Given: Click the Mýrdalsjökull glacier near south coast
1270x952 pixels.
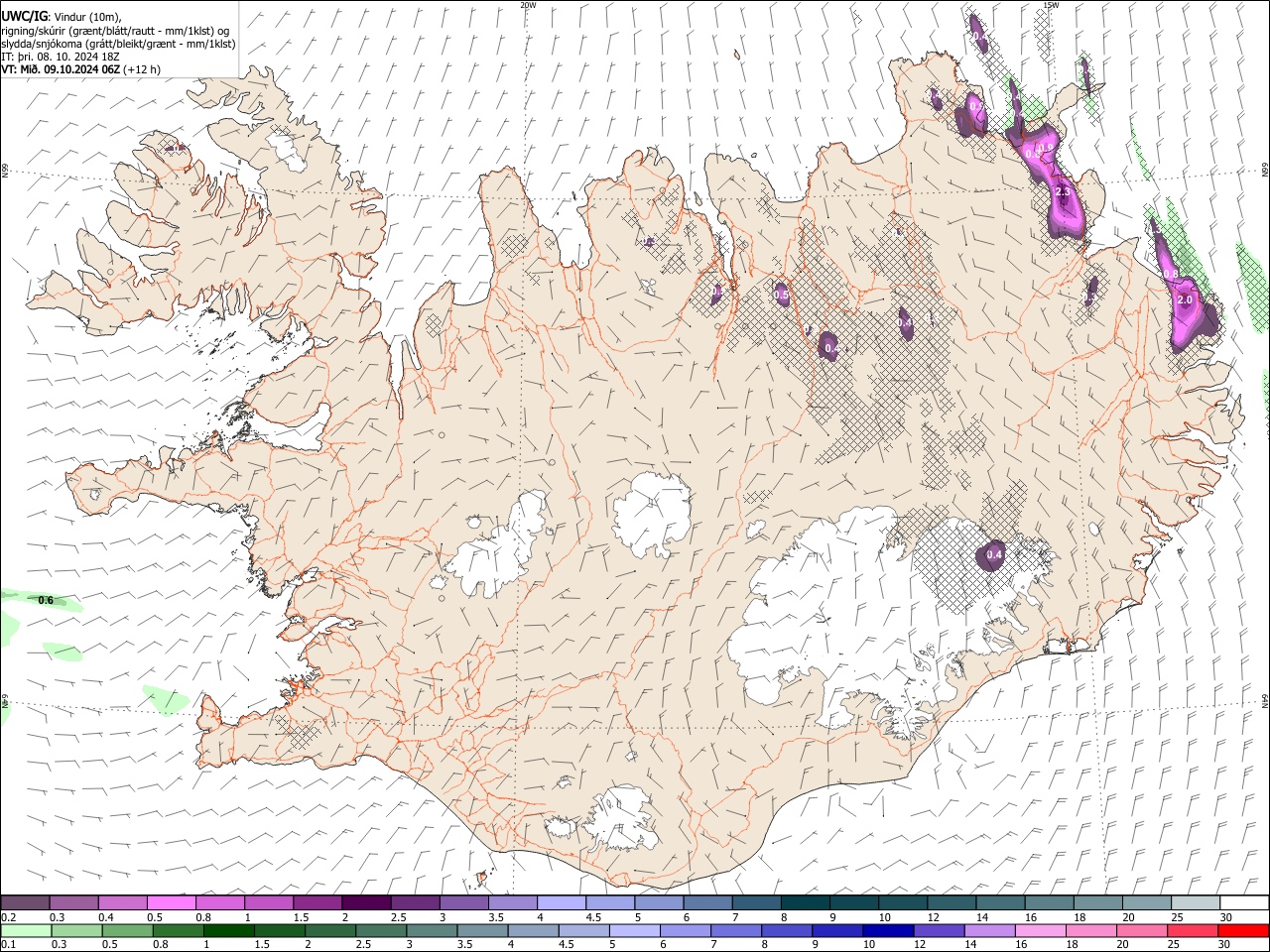Looking at the screenshot, I should point(623,819).
